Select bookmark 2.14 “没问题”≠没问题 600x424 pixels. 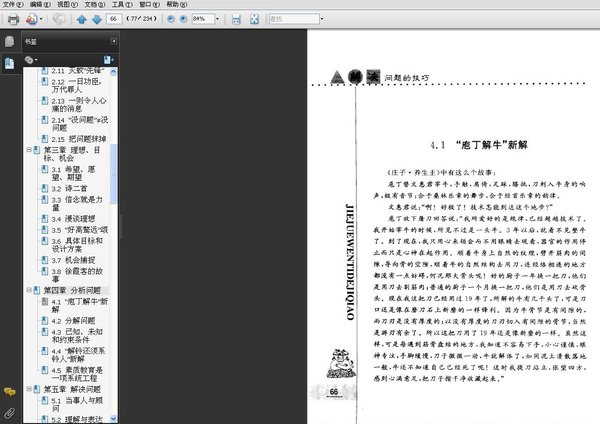click(80, 124)
